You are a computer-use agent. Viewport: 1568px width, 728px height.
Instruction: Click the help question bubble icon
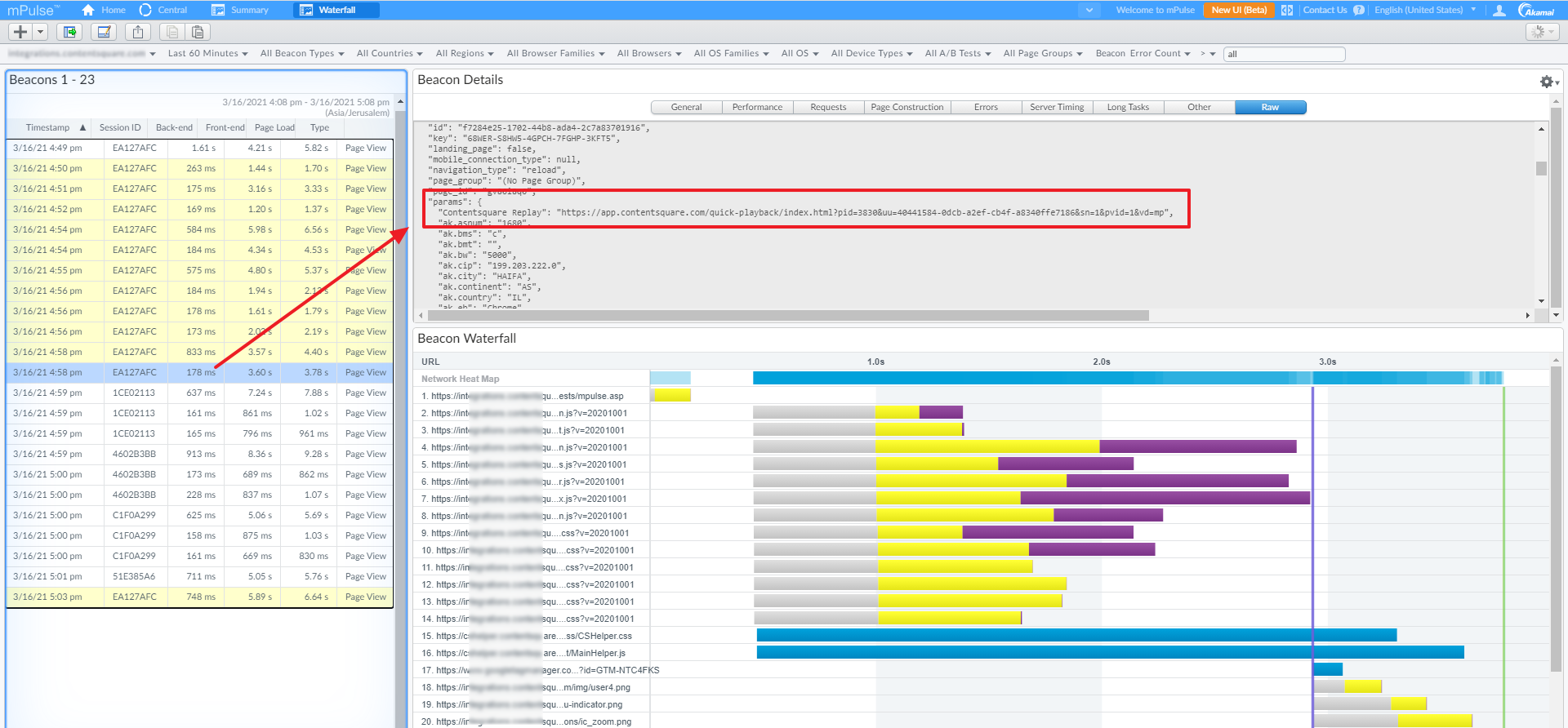tap(1359, 10)
